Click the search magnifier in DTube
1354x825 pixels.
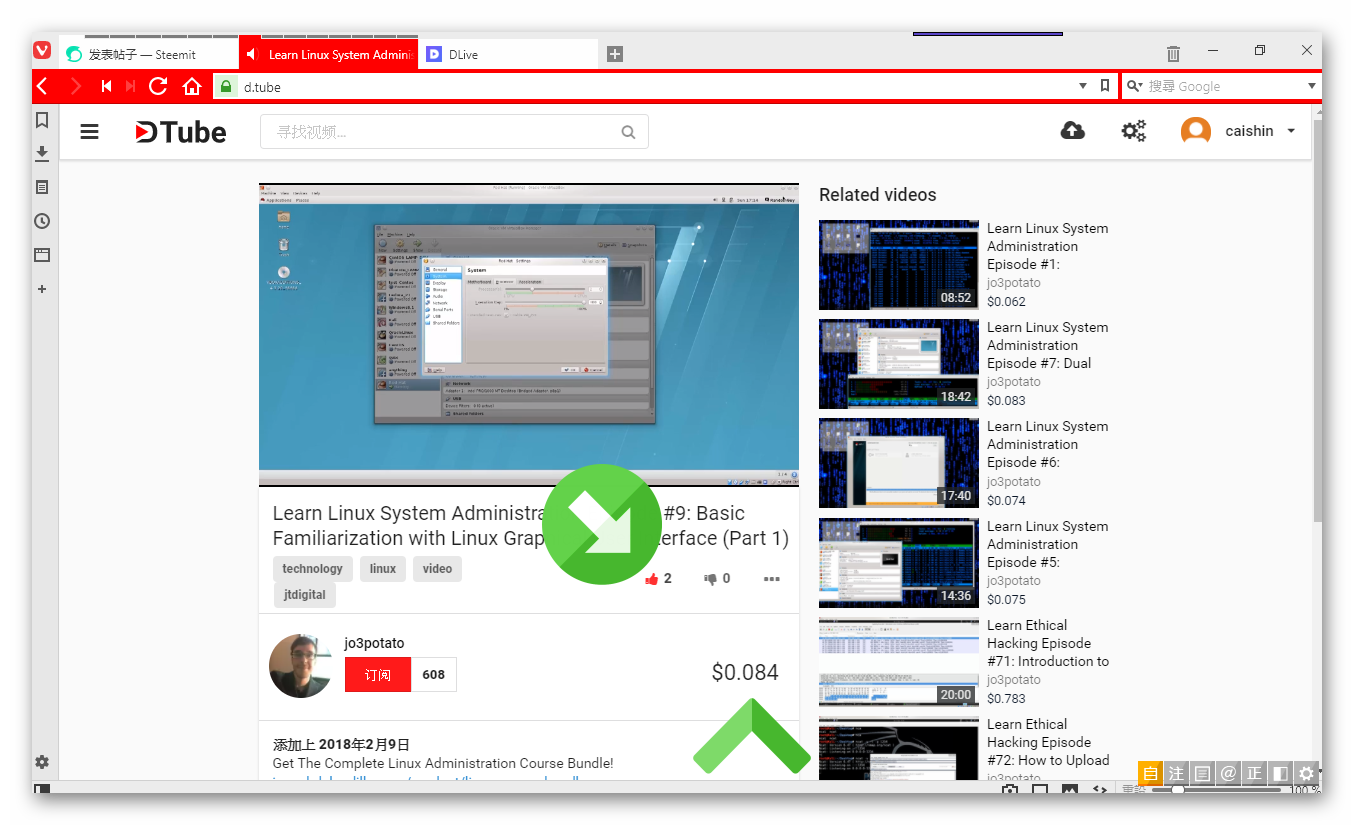pyautogui.click(x=628, y=132)
